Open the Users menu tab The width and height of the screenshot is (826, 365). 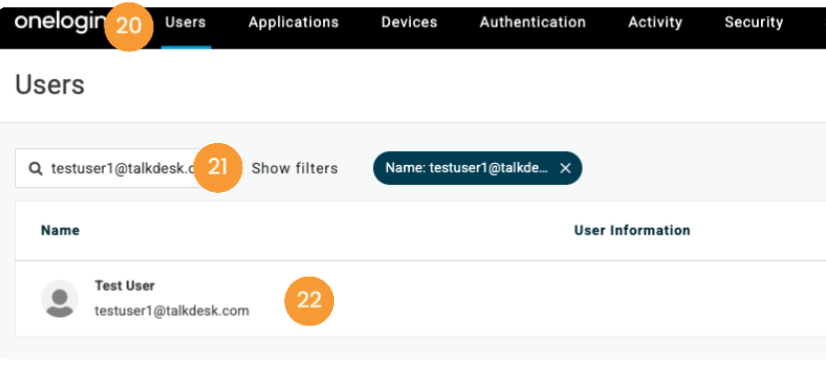pyautogui.click(x=185, y=22)
